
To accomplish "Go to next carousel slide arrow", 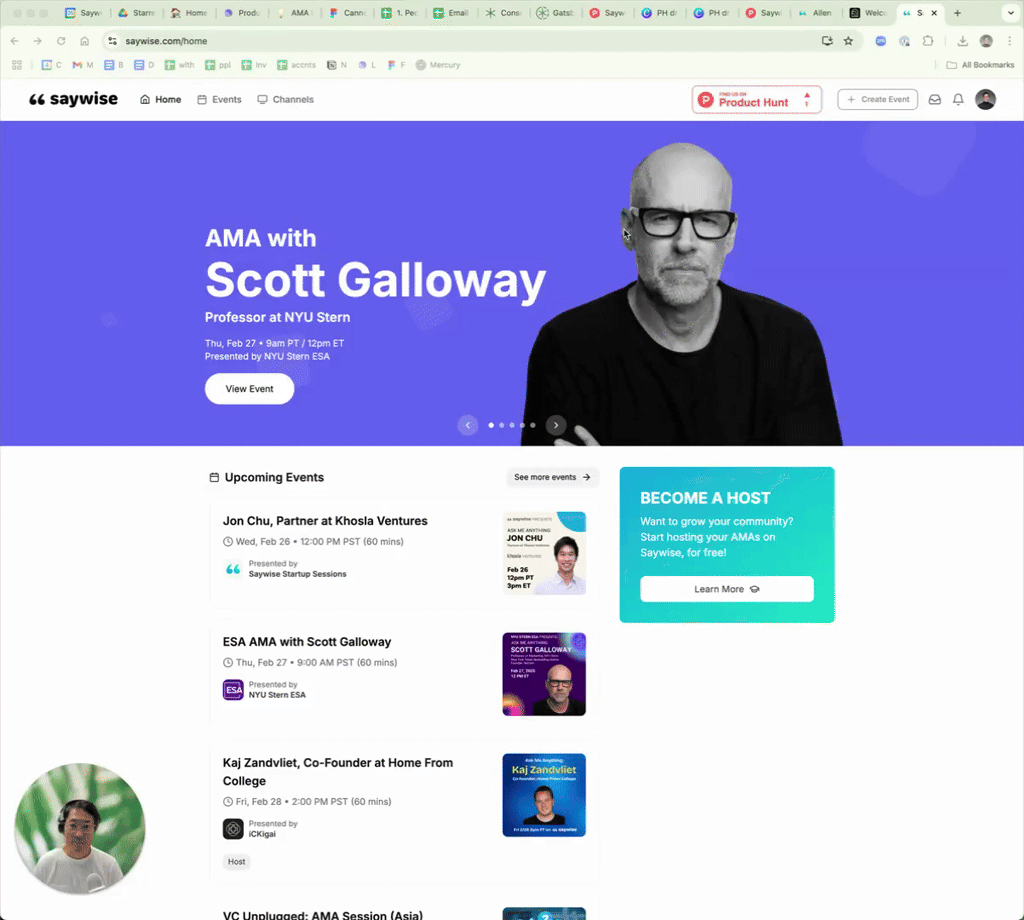I will 556,425.
